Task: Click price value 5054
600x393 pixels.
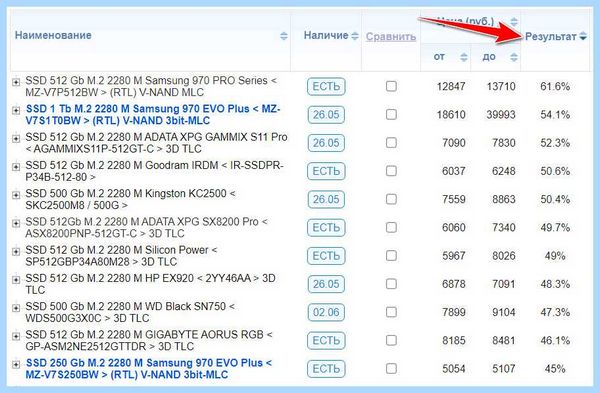Action: point(454,369)
